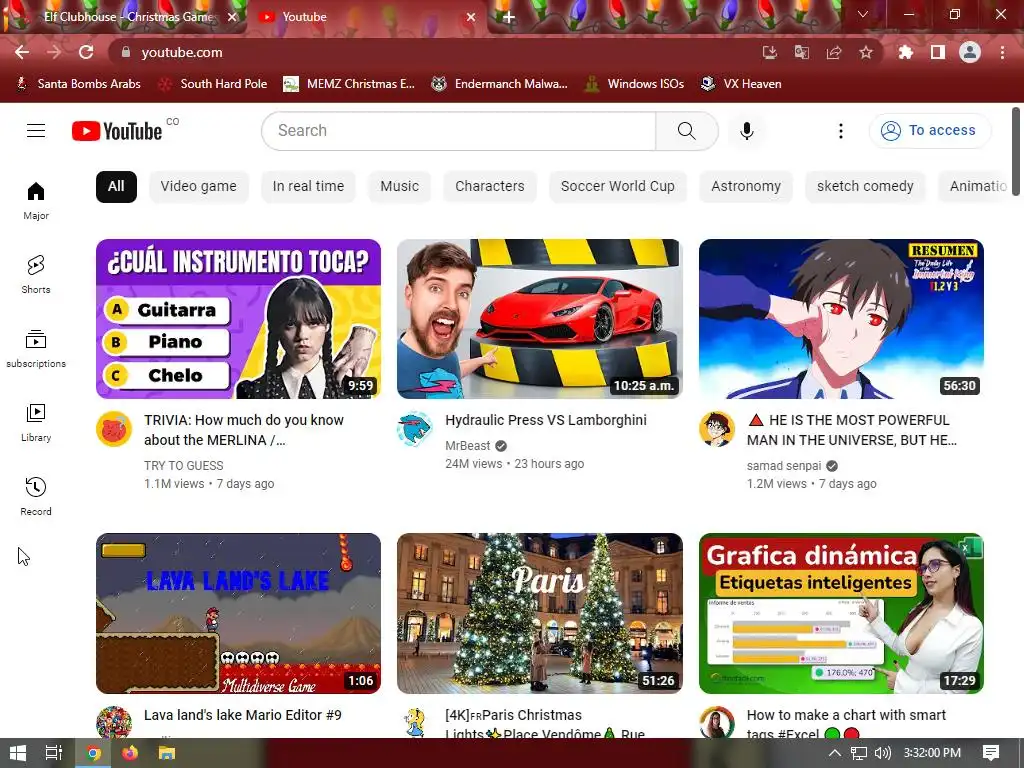
Task: Click the install app icon in address bar
Action: (769, 52)
